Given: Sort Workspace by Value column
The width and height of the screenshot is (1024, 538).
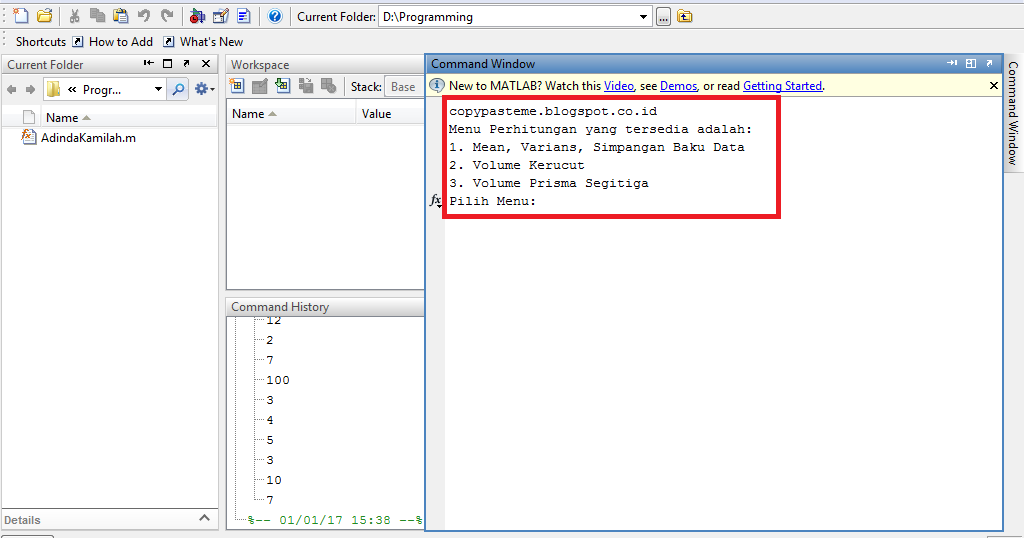Looking at the screenshot, I should point(391,114).
